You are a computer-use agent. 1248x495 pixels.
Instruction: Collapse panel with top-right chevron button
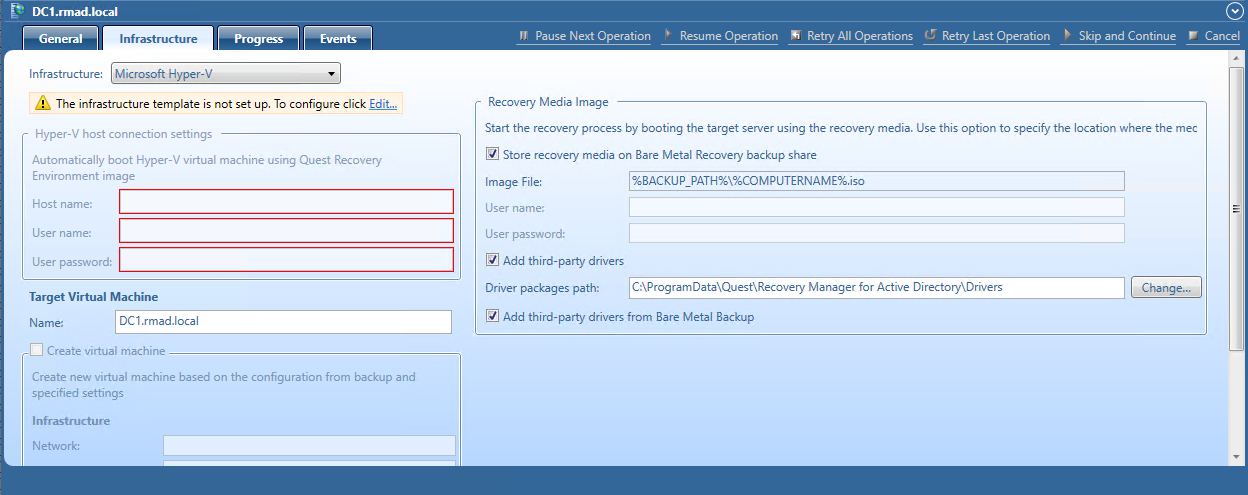click(1234, 10)
